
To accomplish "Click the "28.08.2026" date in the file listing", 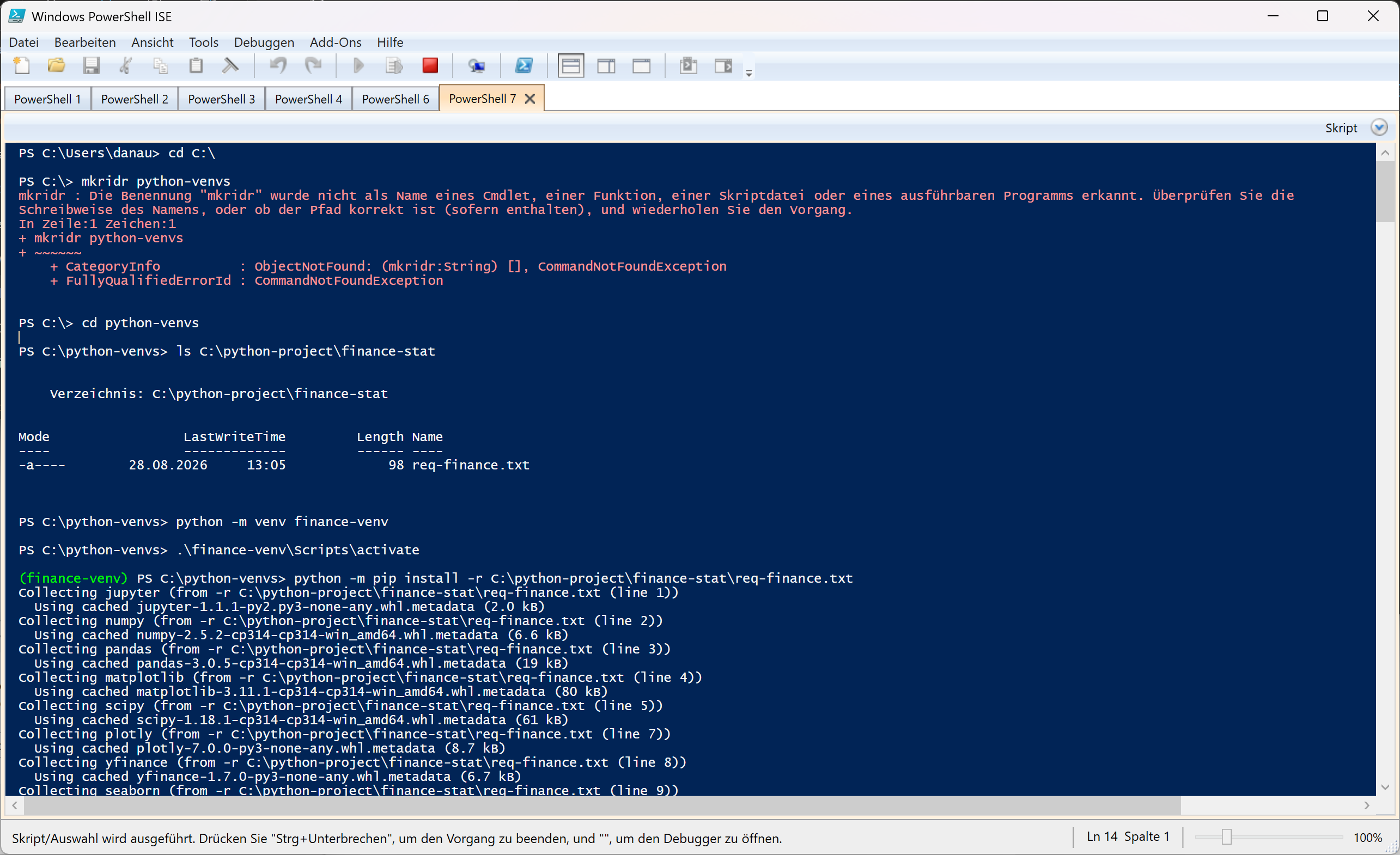I will pyautogui.click(x=168, y=465).
